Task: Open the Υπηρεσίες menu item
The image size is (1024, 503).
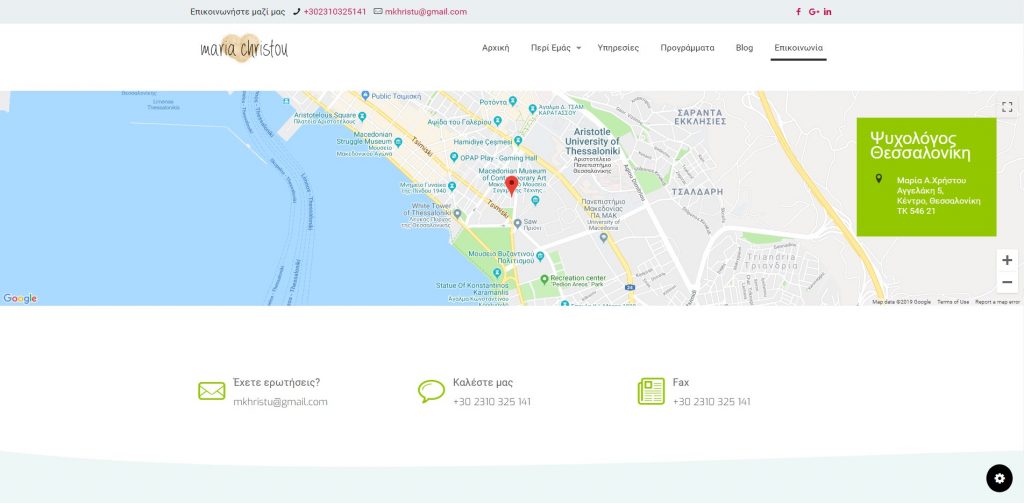Action: pyautogui.click(x=618, y=48)
